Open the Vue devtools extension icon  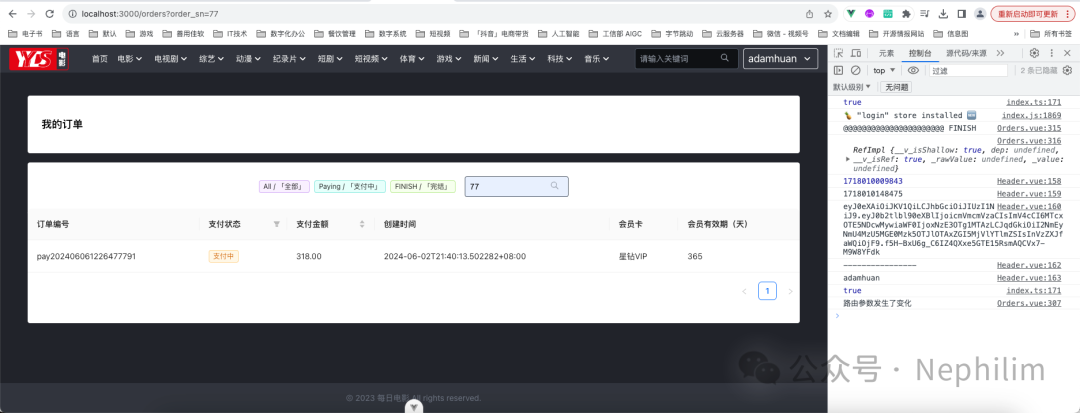click(852, 14)
